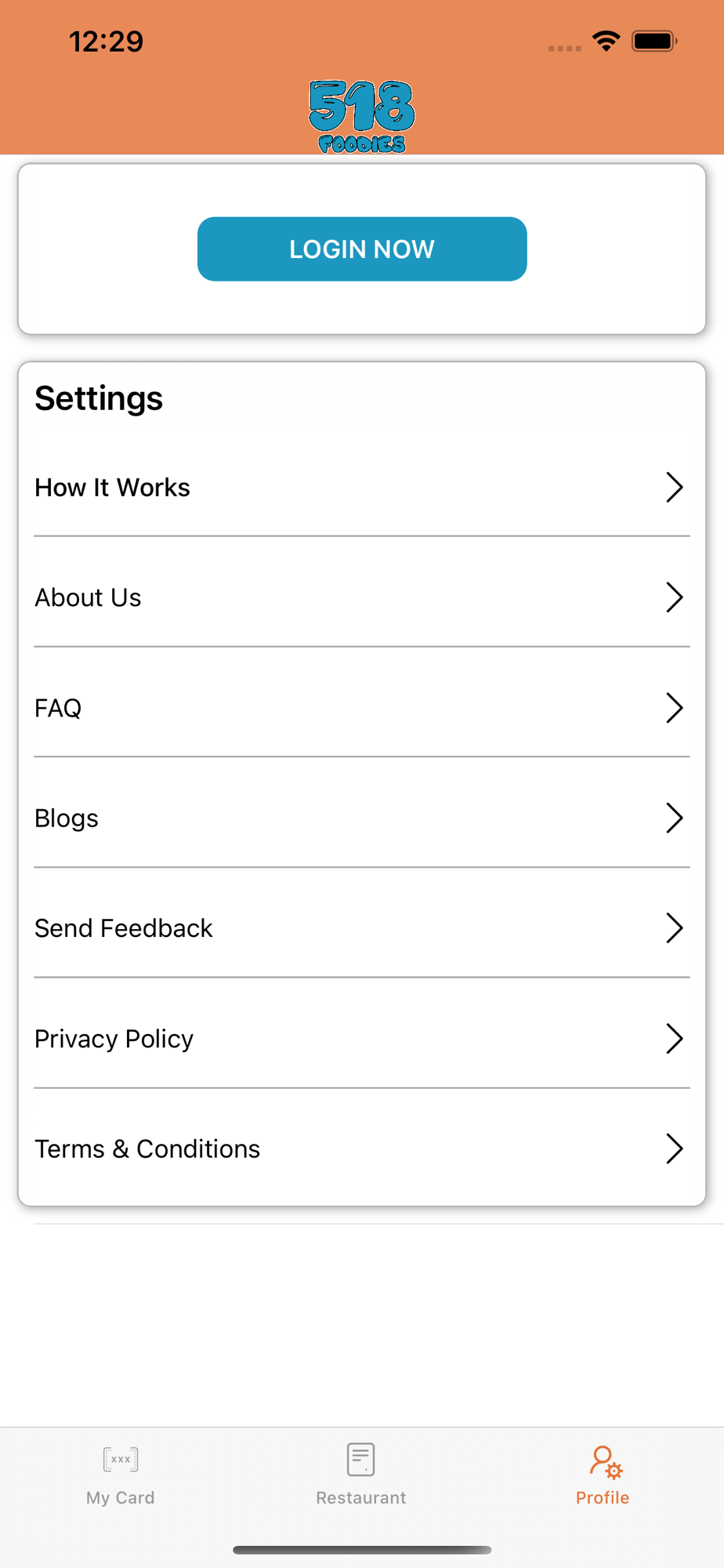Viewport: 724px width, 1568px height.
Task: Open the Send Feedback chevron
Action: 675,928
